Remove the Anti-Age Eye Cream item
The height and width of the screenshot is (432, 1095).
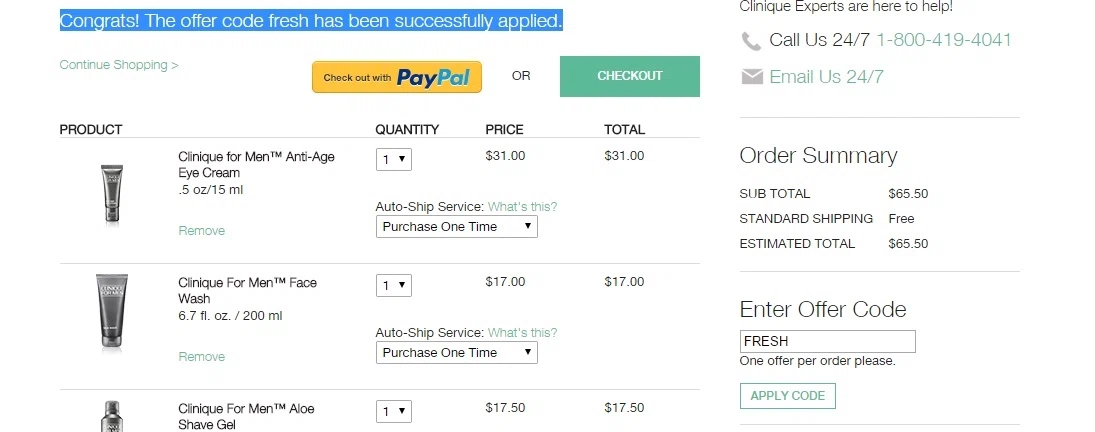[x=202, y=231]
